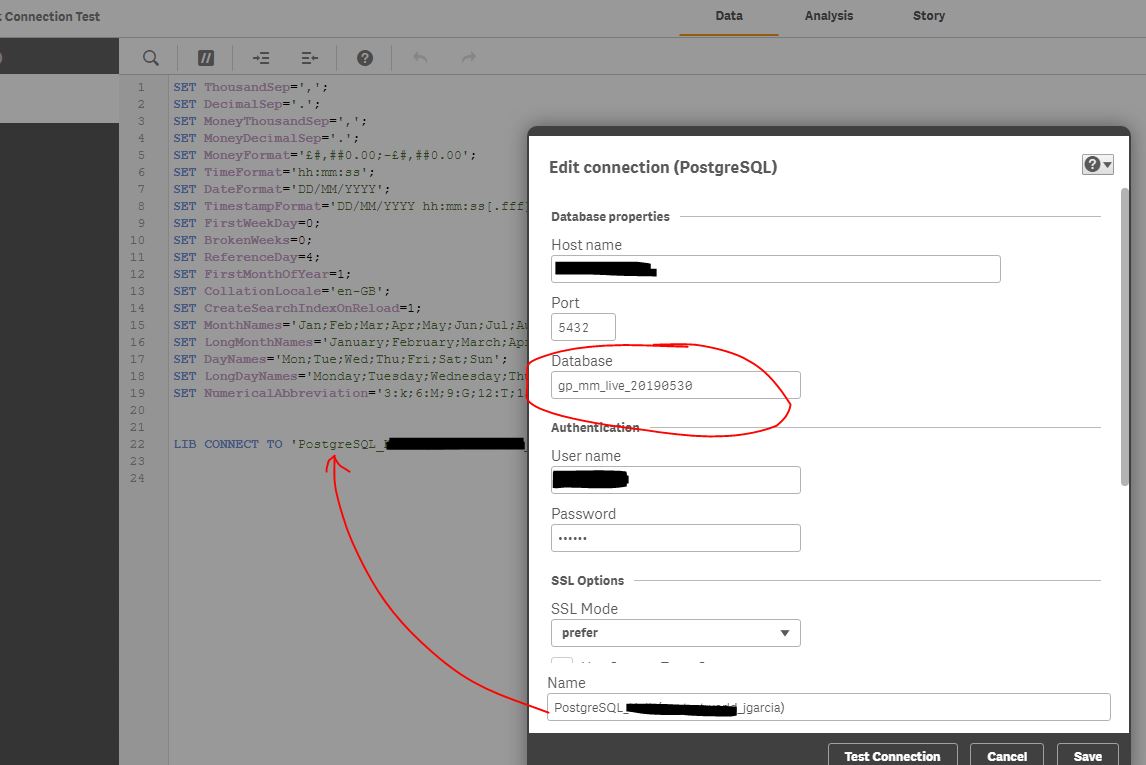1146x765 pixels.
Task: Go to the Story tab
Action: point(928,16)
